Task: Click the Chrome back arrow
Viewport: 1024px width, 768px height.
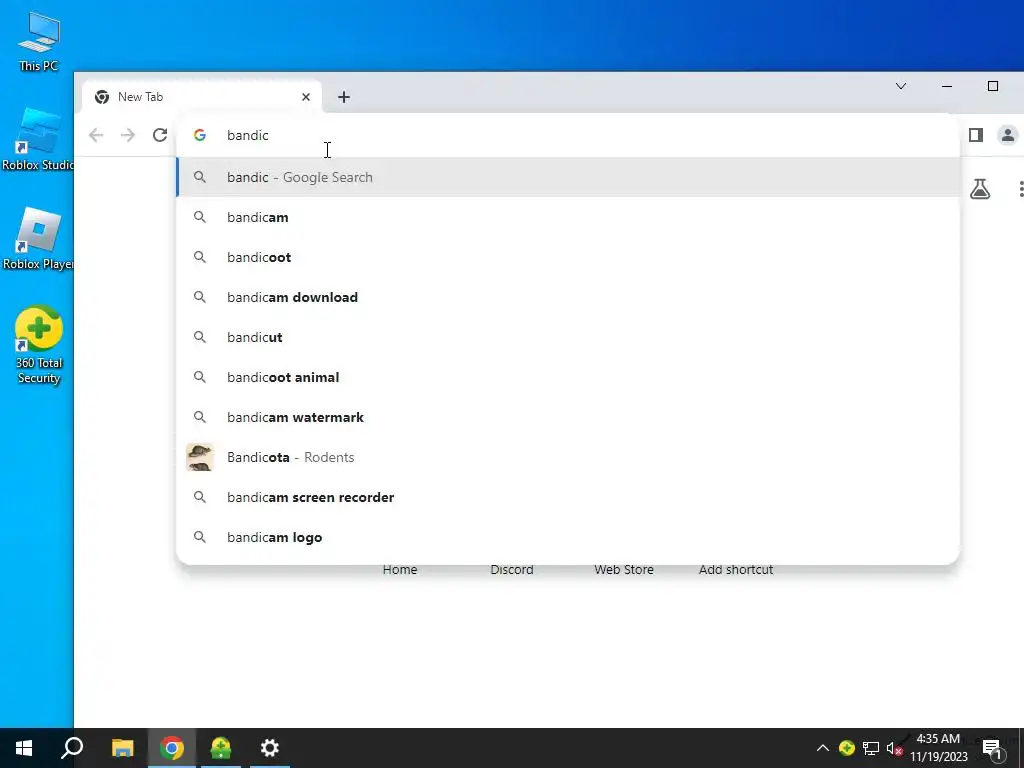Action: (x=96, y=135)
